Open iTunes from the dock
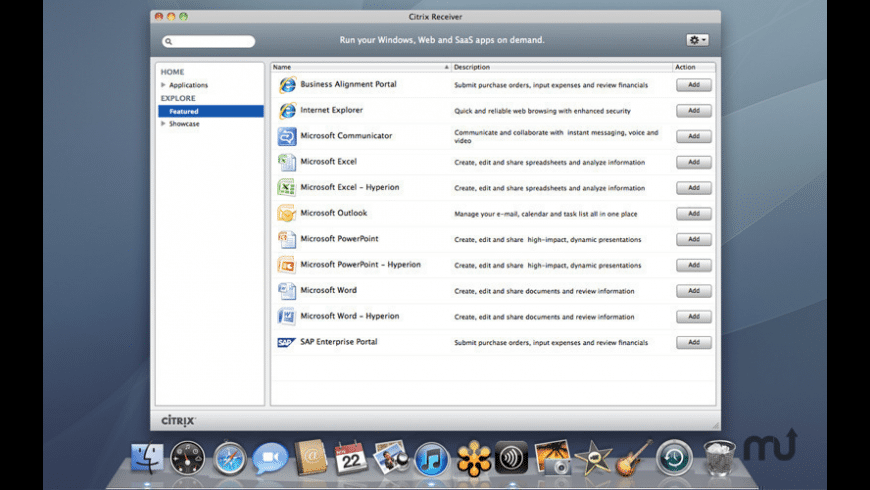The height and width of the screenshot is (490, 870). click(431, 459)
